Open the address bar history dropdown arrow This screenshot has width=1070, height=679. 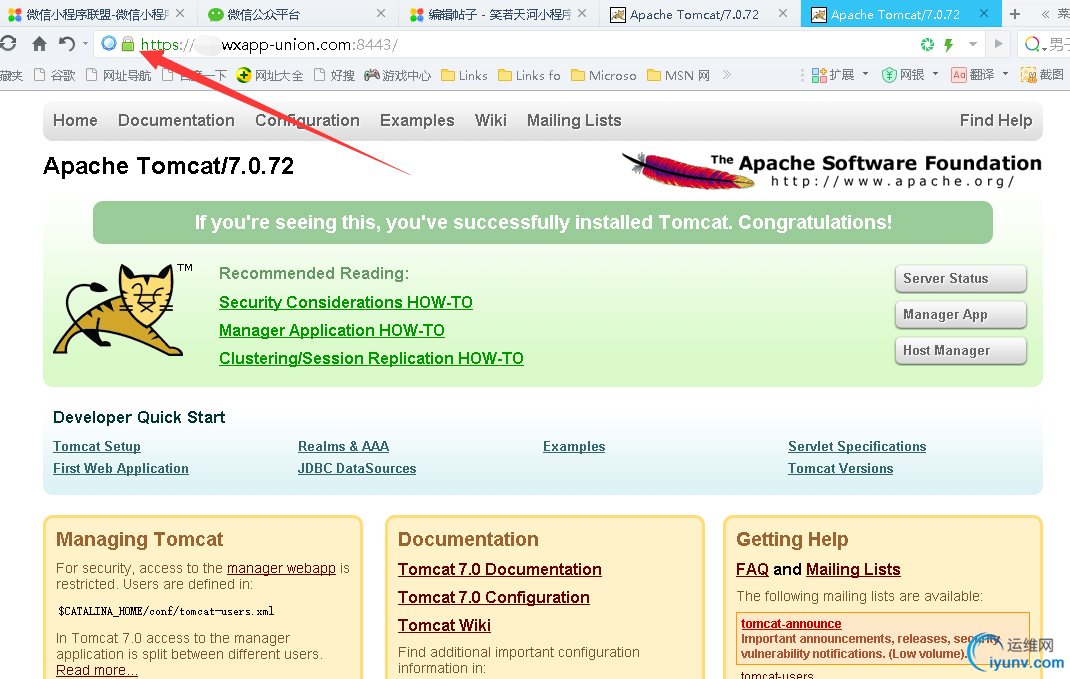pyautogui.click(x=972, y=44)
